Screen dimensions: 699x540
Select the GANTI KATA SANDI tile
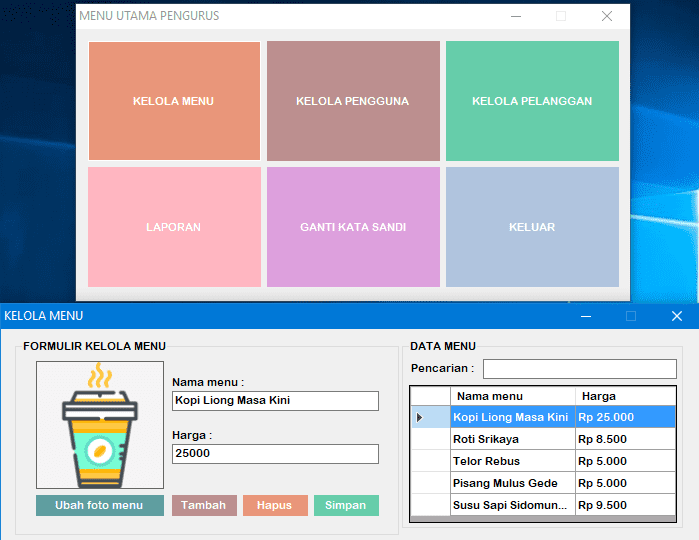[352, 227]
